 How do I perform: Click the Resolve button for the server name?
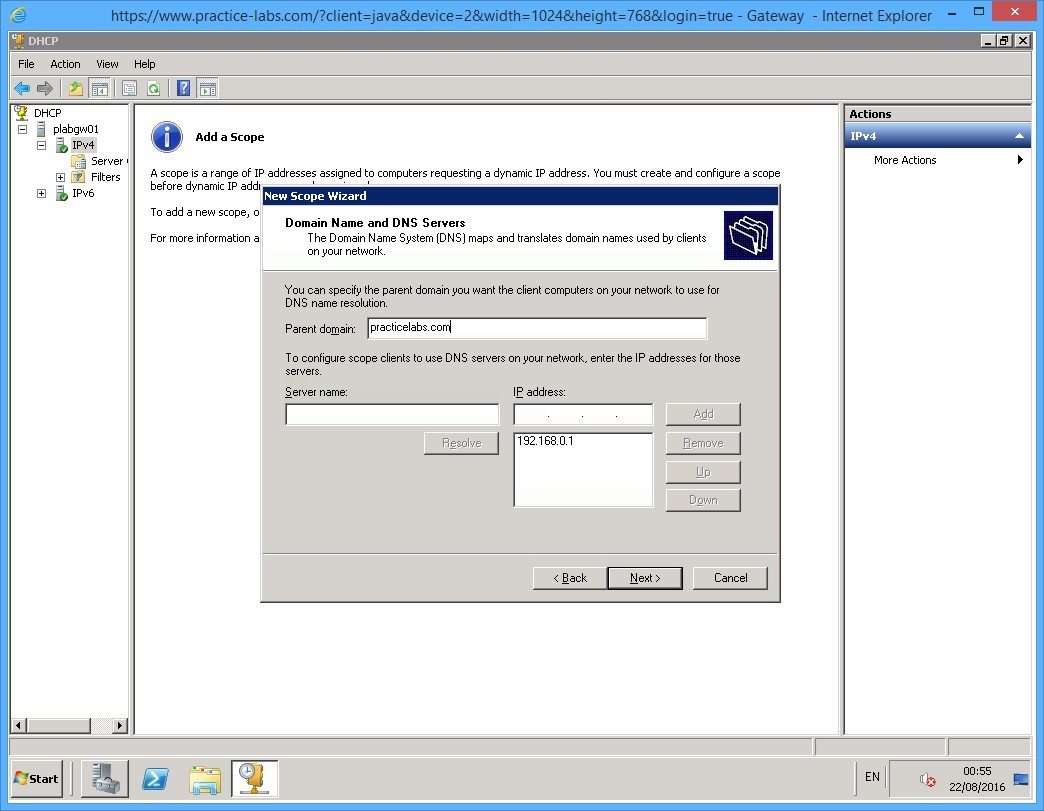pos(461,443)
